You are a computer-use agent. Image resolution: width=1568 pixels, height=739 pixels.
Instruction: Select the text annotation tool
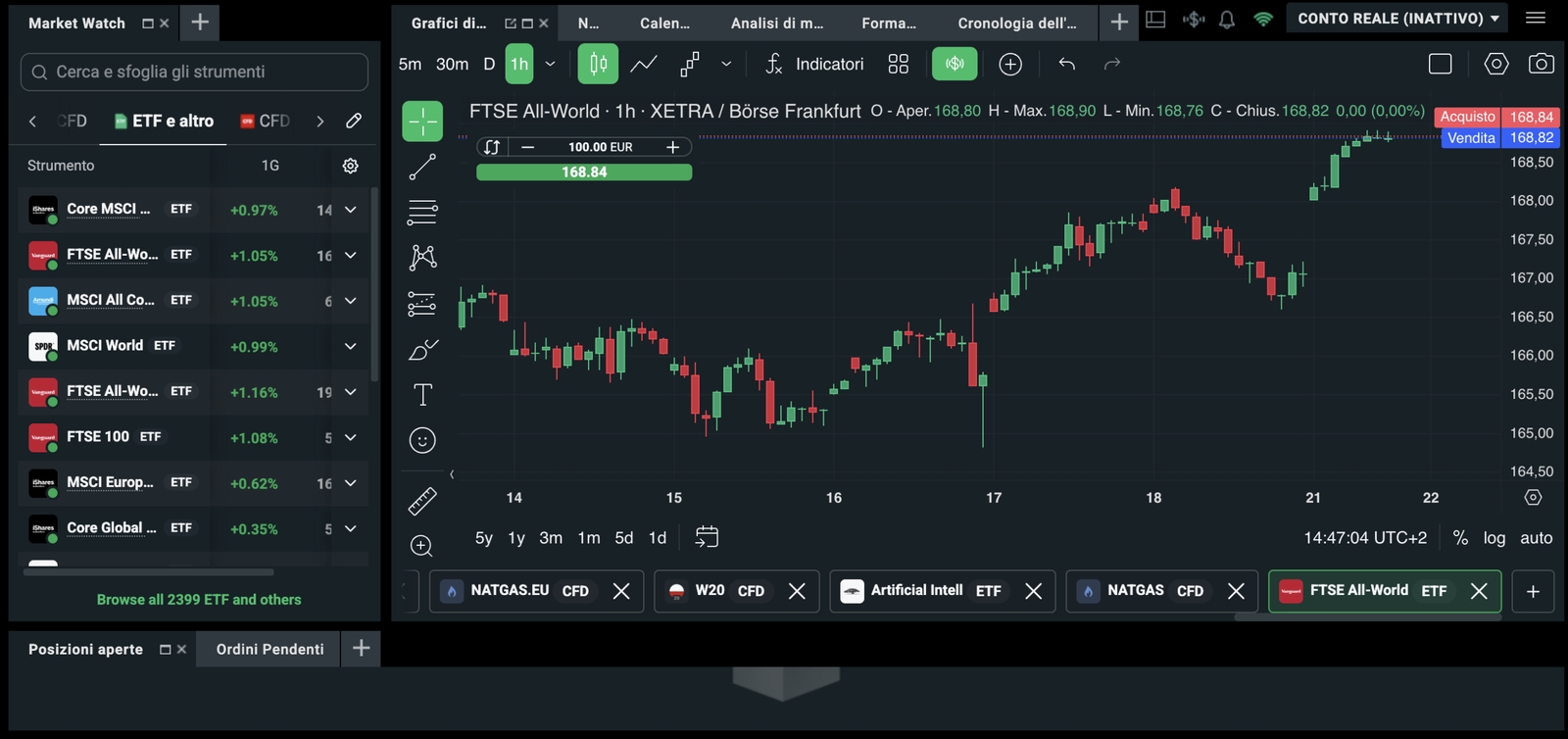pyautogui.click(x=422, y=395)
